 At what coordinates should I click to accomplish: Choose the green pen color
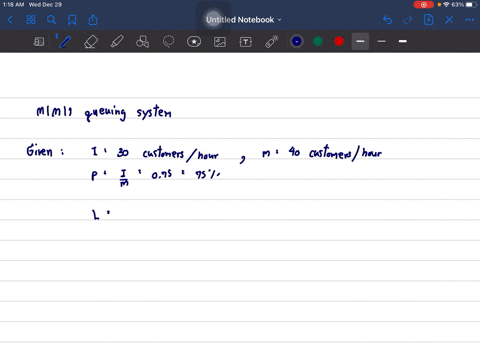pos(318,41)
